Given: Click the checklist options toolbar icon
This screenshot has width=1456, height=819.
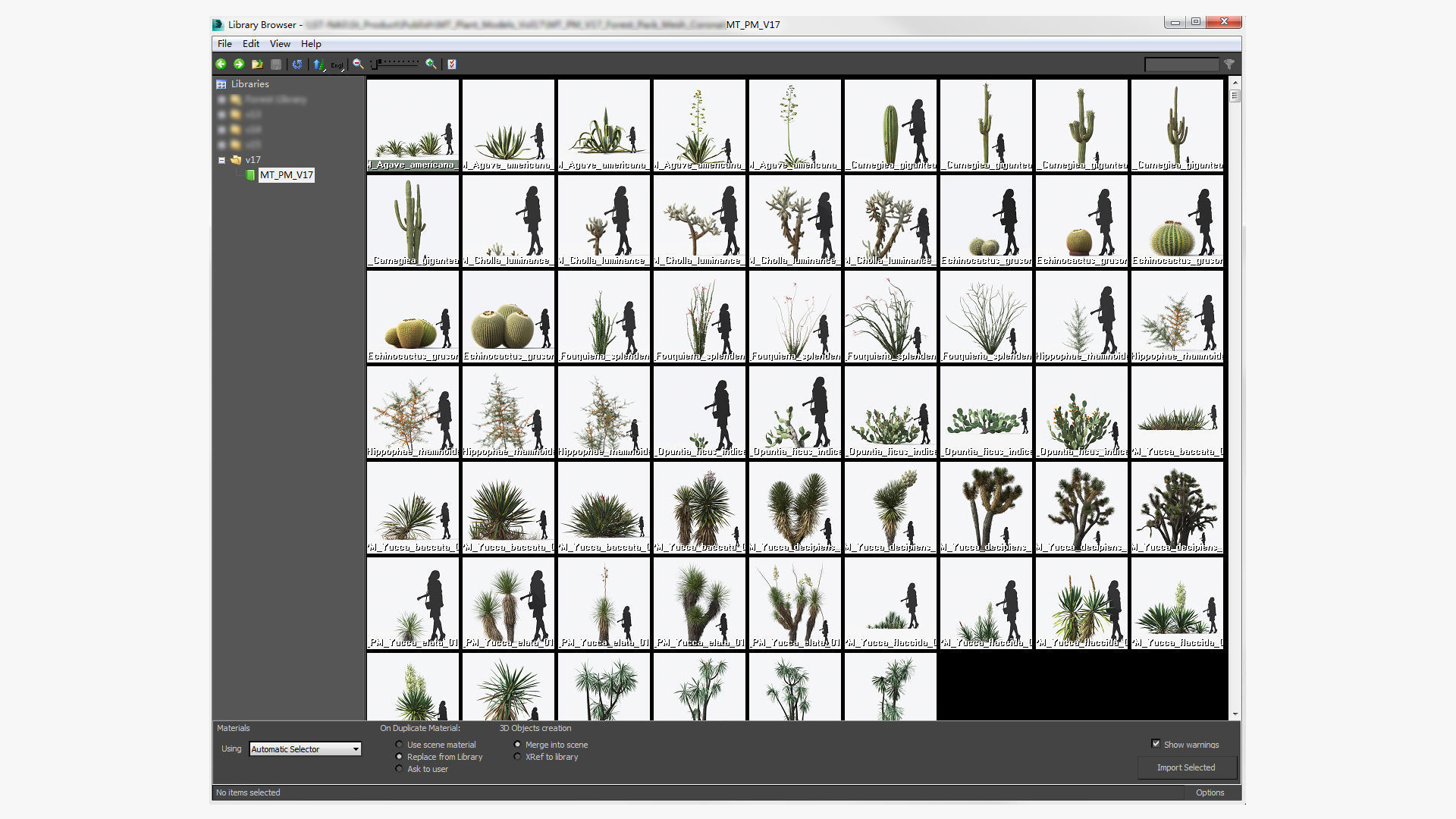Looking at the screenshot, I should point(452,64).
